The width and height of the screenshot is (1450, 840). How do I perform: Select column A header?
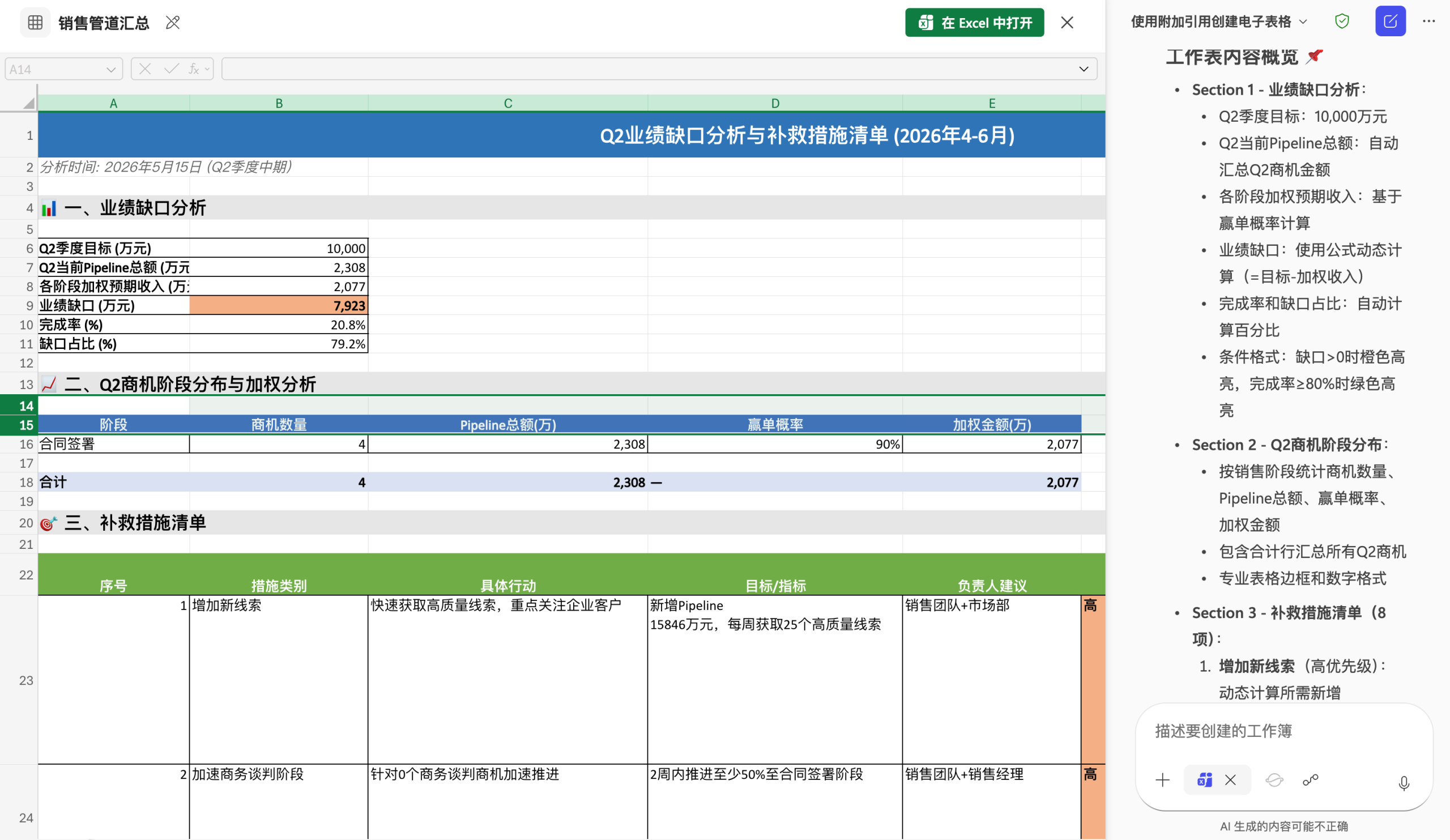(x=113, y=103)
